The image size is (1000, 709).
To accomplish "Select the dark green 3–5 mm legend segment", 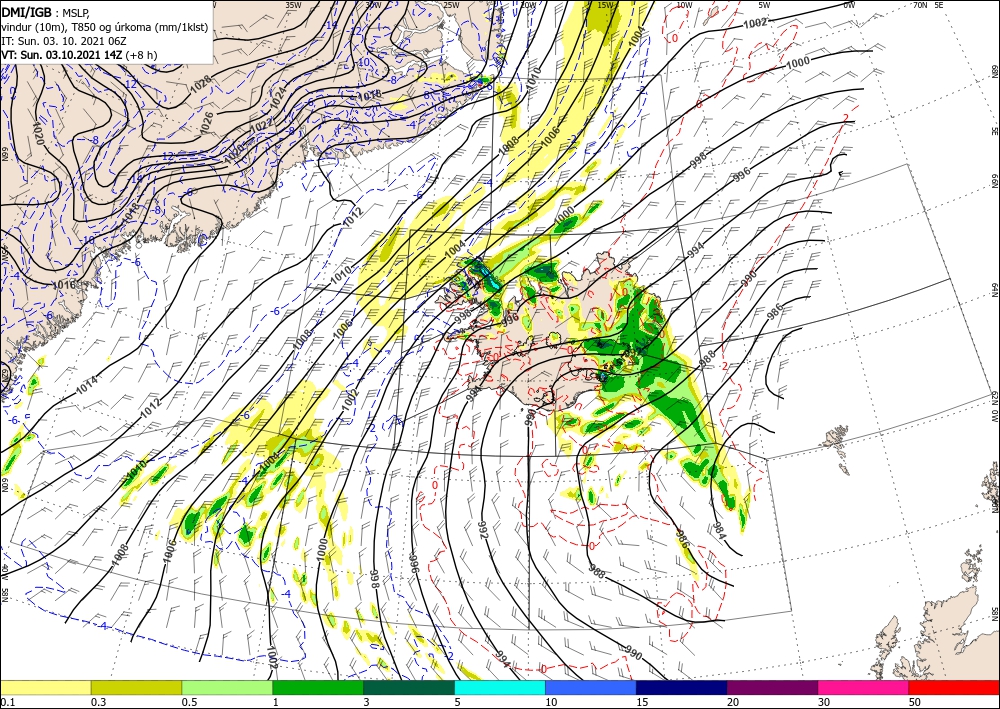I will point(409,687).
